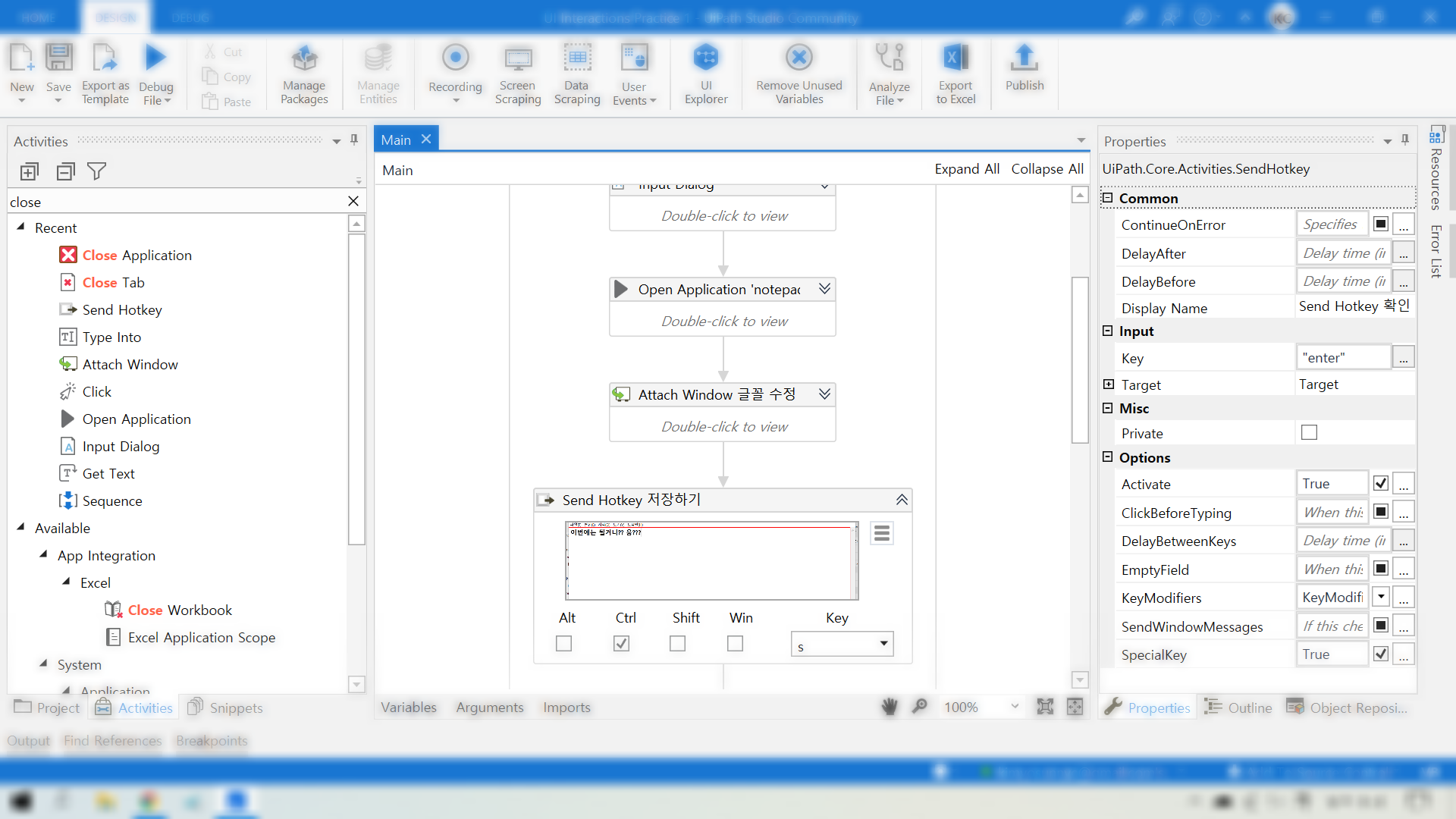Publish the project

pos(1025,68)
